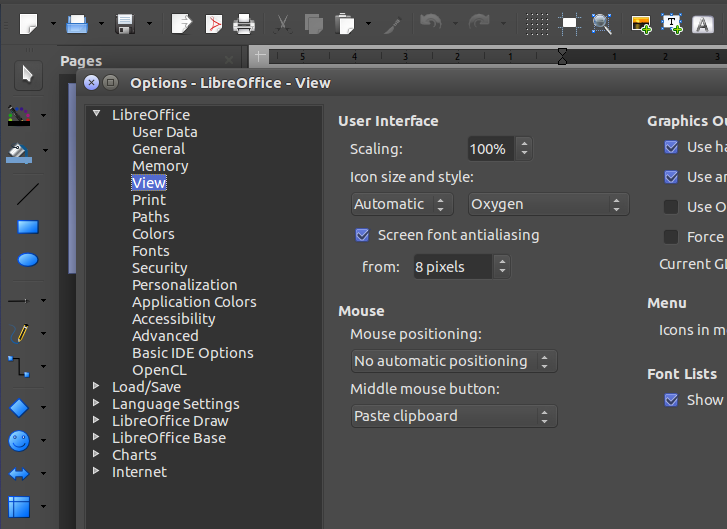This screenshot has height=529, width=727.
Task: Click the Undo arrow icon
Action: pyautogui.click(x=430, y=22)
